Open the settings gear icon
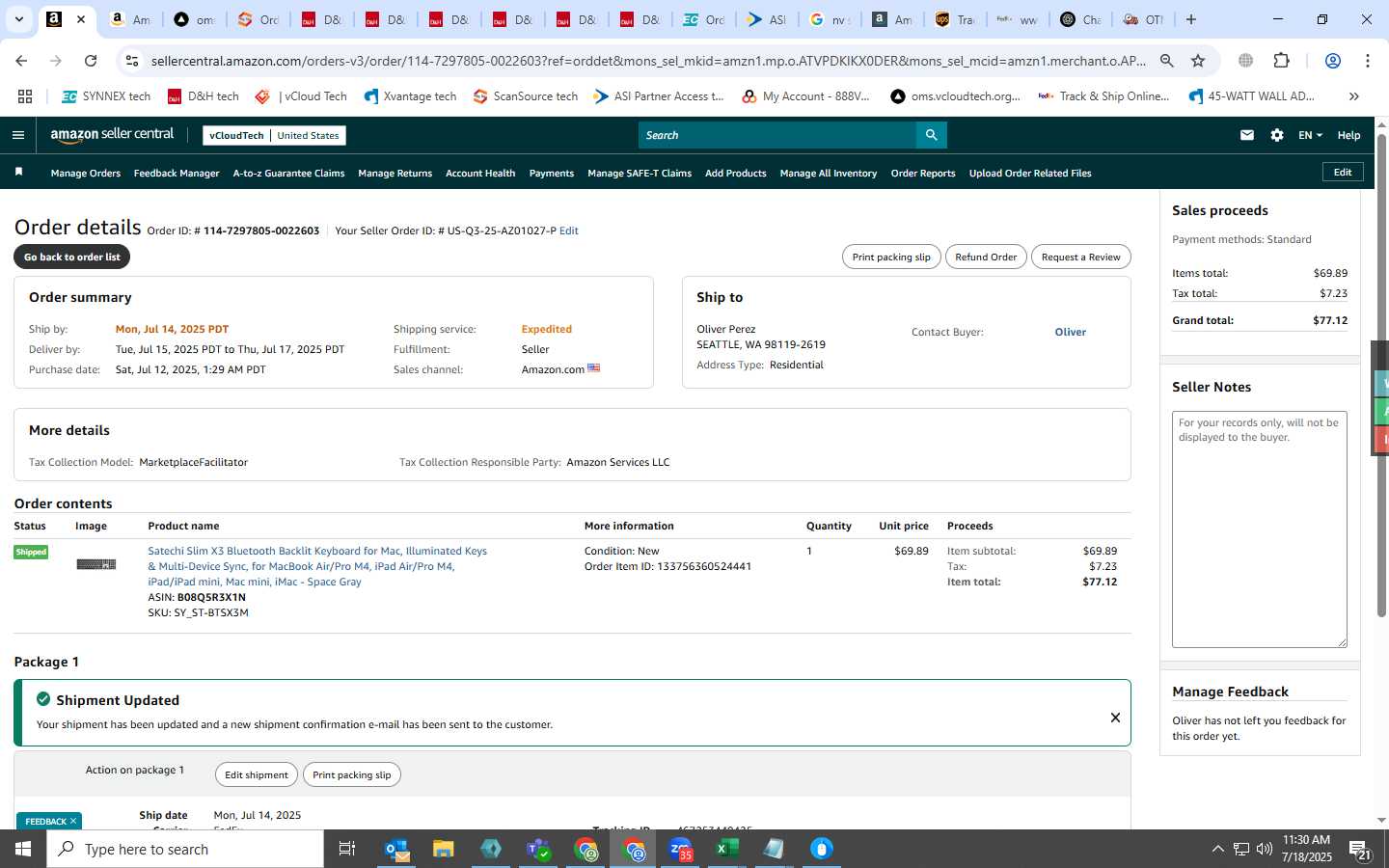This screenshot has height=868, width=1389. pyautogui.click(x=1277, y=135)
